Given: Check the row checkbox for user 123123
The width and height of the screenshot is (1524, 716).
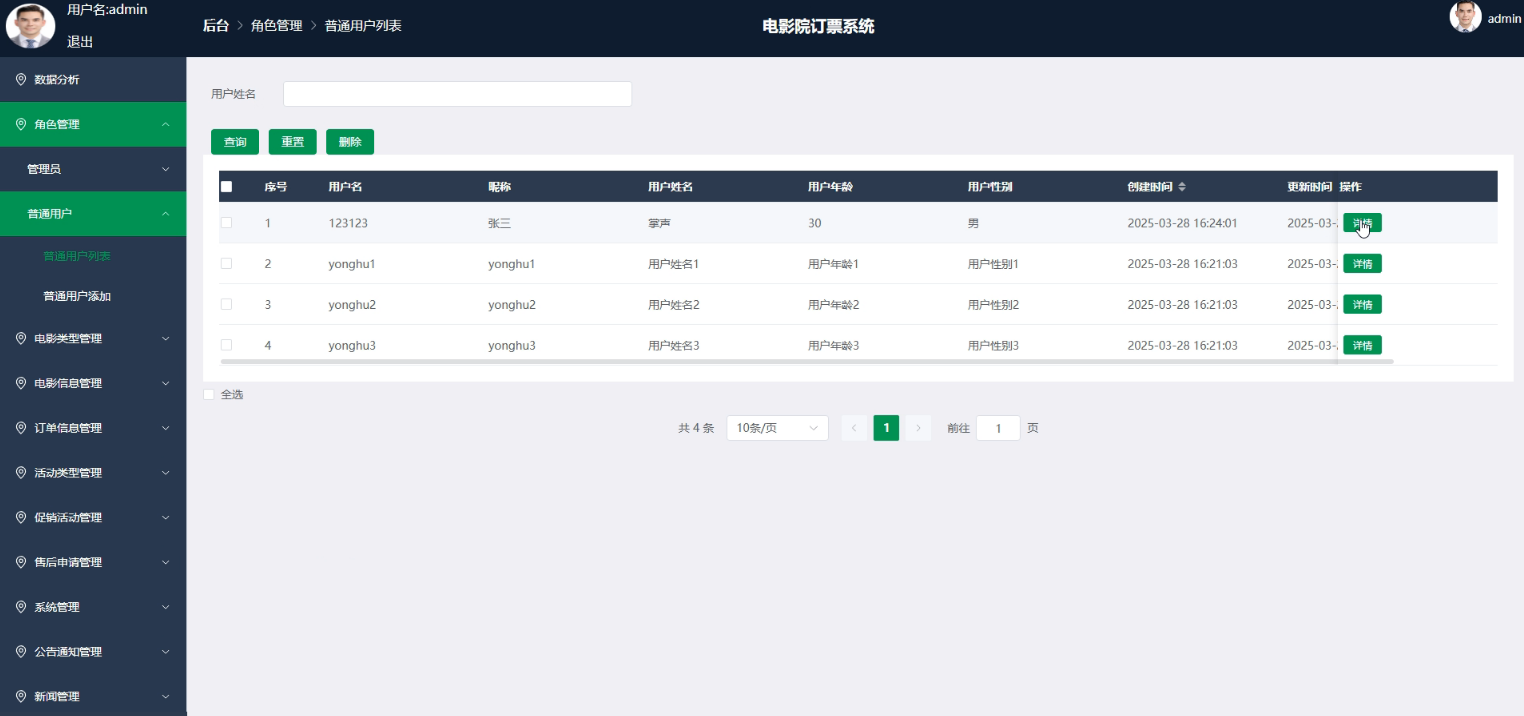Looking at the screenshot, I should 226,223.
